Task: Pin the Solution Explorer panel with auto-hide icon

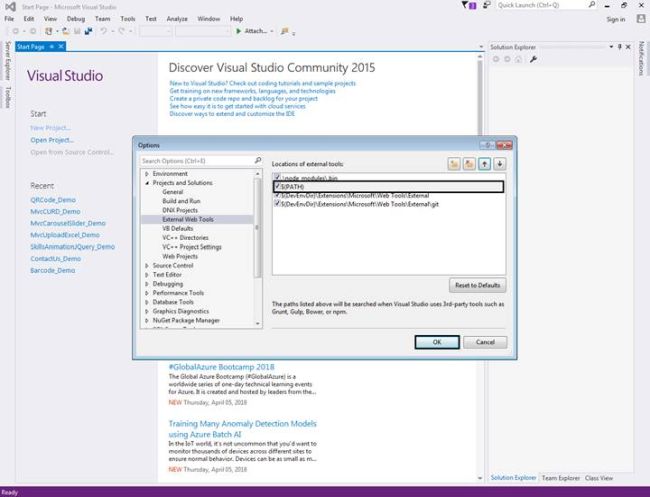Action: pyautogui.click(x=620, y=47)
